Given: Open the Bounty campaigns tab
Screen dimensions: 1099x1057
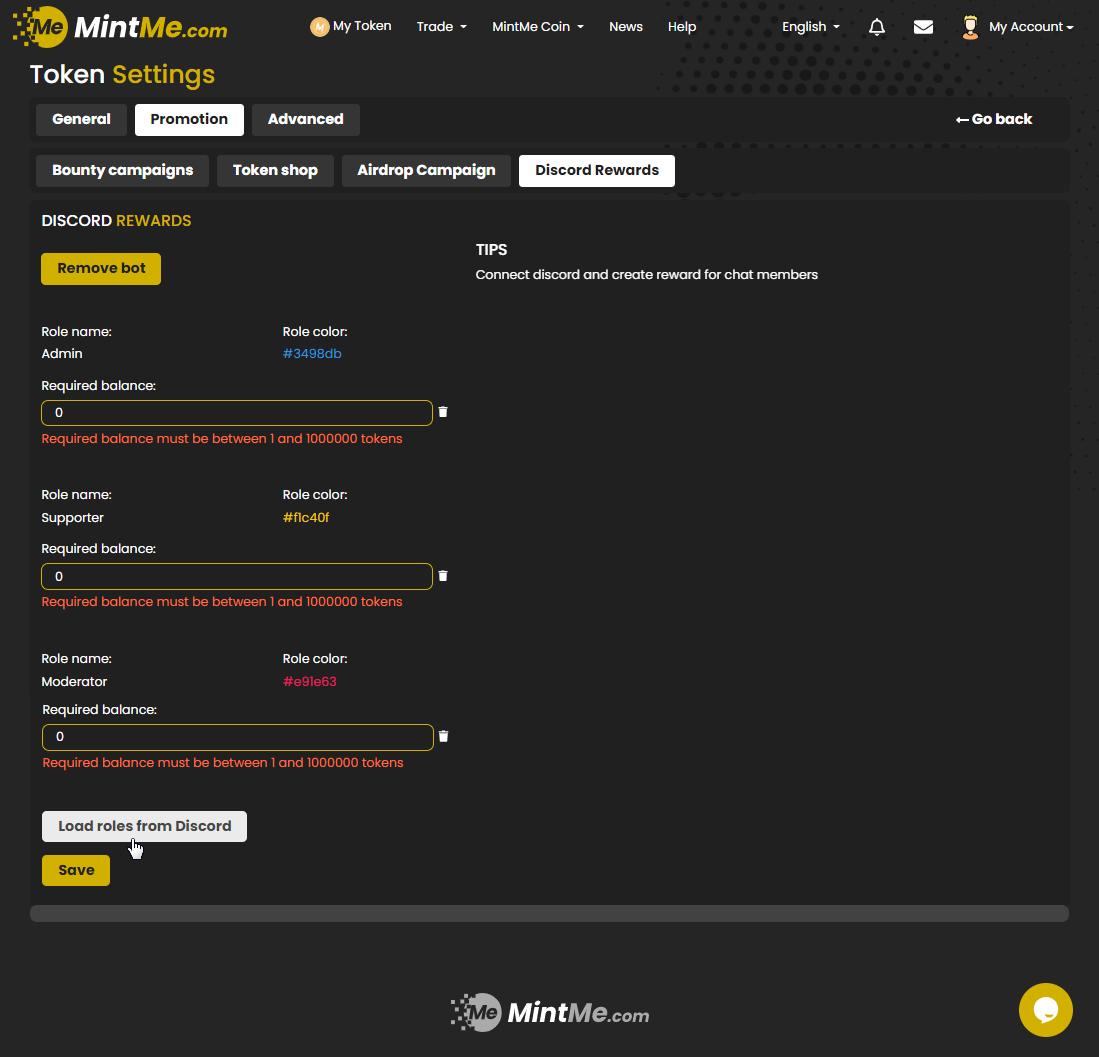Looking at the screenshot, I should point(122,170).
